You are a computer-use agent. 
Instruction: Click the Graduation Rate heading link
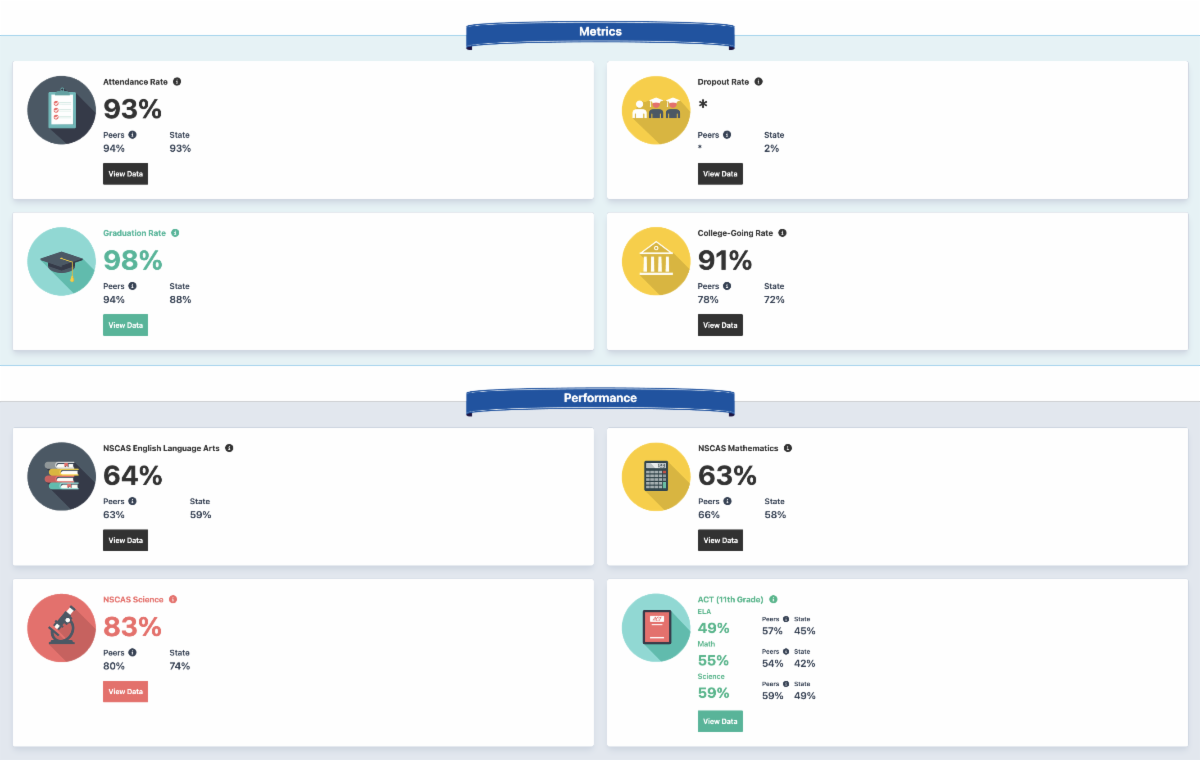pos(134,233)
